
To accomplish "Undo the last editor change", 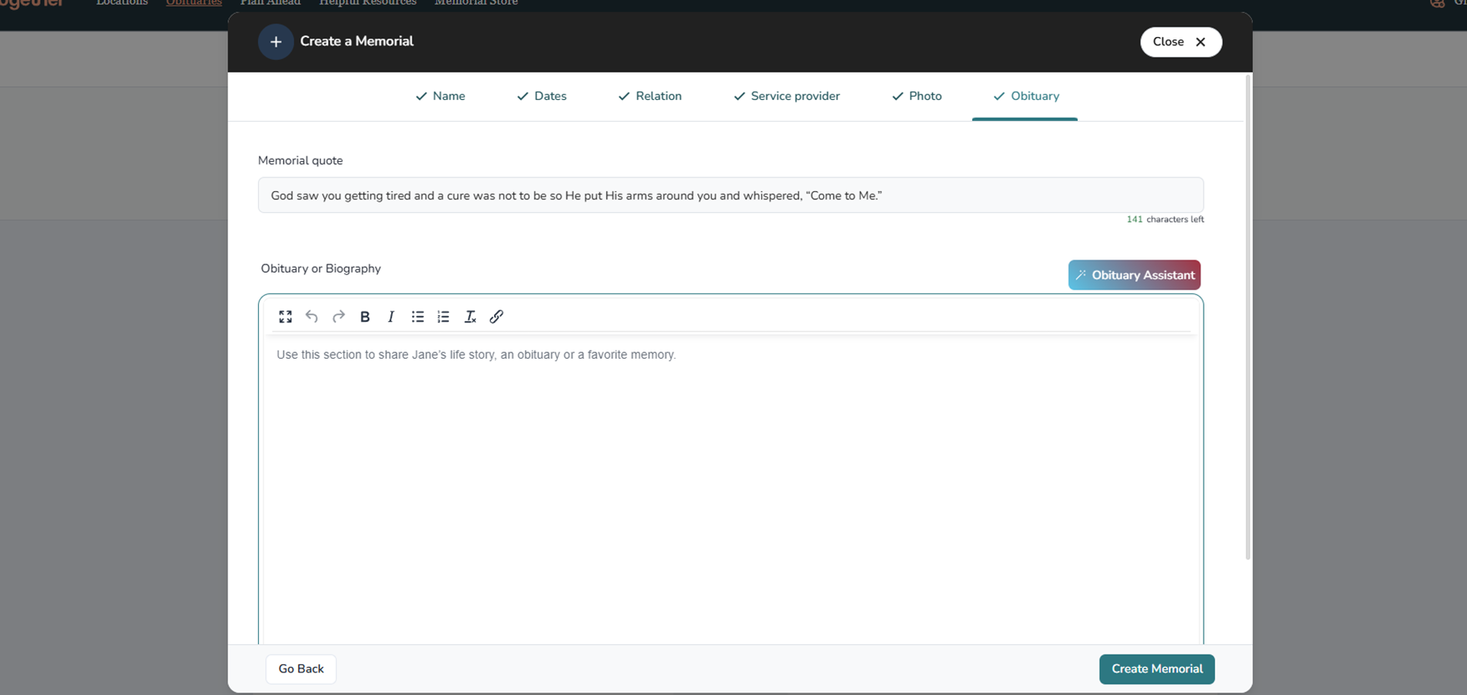I will point(312,317).
